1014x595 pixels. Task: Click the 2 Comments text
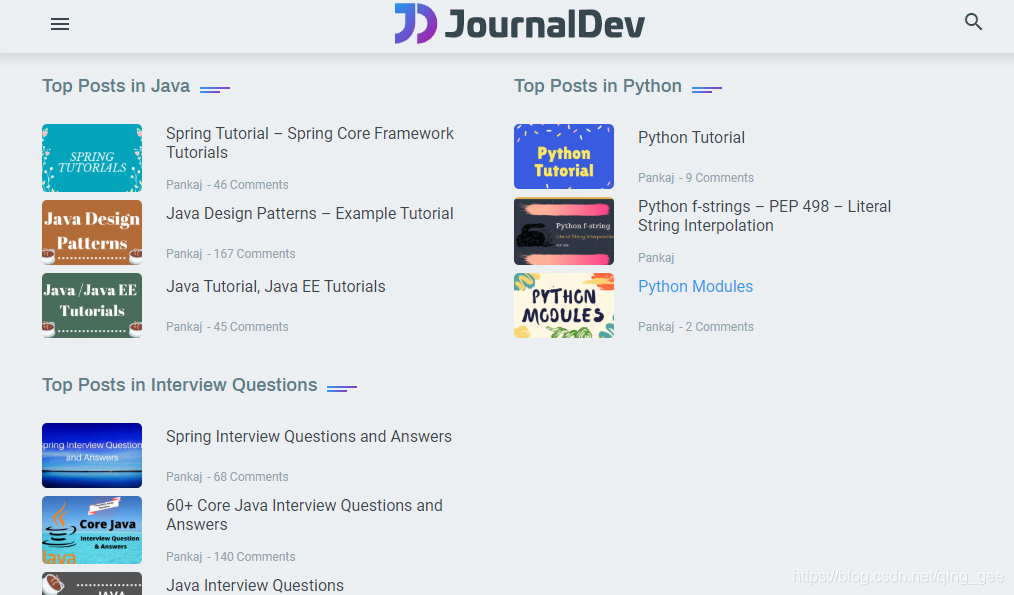point(720,327)
